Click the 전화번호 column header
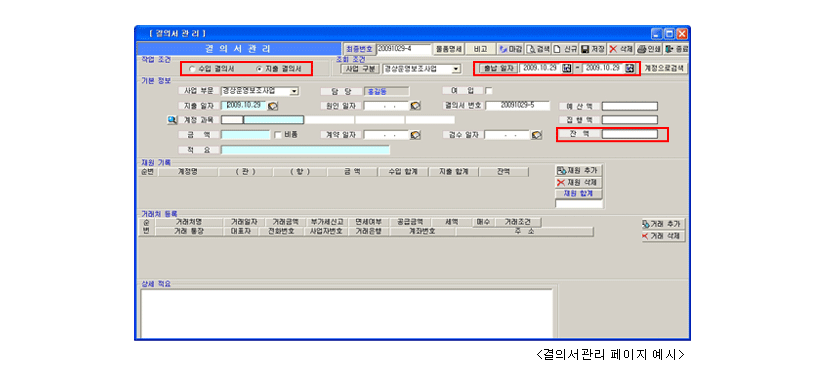 (x=281, y=231)
